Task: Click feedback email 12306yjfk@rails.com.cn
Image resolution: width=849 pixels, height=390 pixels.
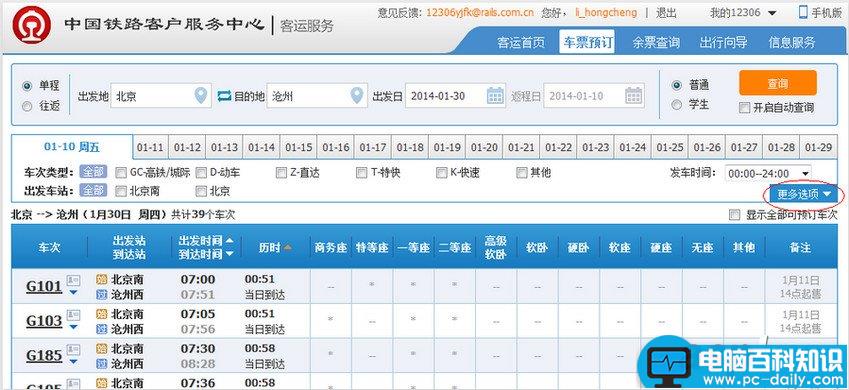Action: [480, 12]
